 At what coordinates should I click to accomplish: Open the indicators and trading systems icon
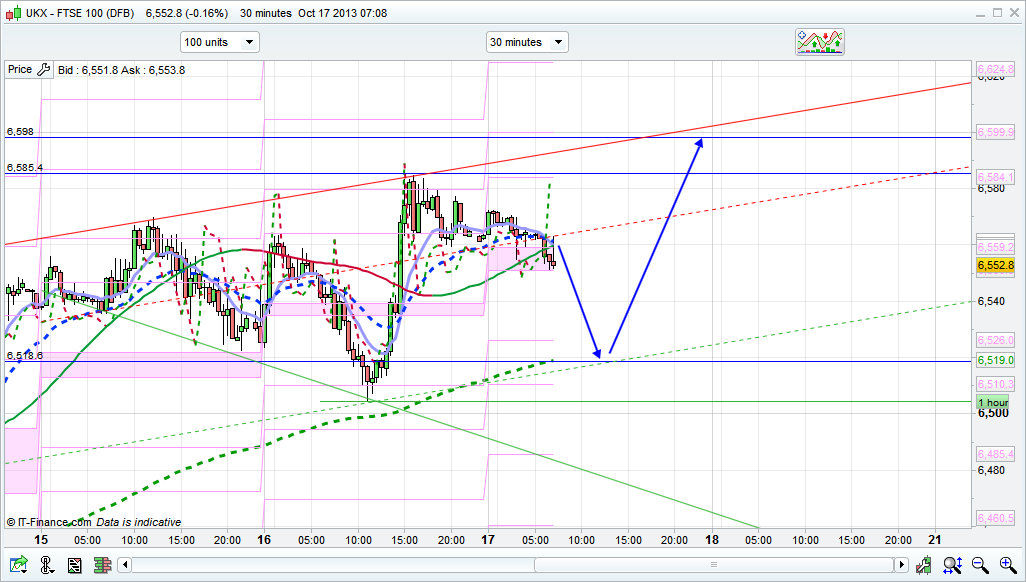click(820, 42)
